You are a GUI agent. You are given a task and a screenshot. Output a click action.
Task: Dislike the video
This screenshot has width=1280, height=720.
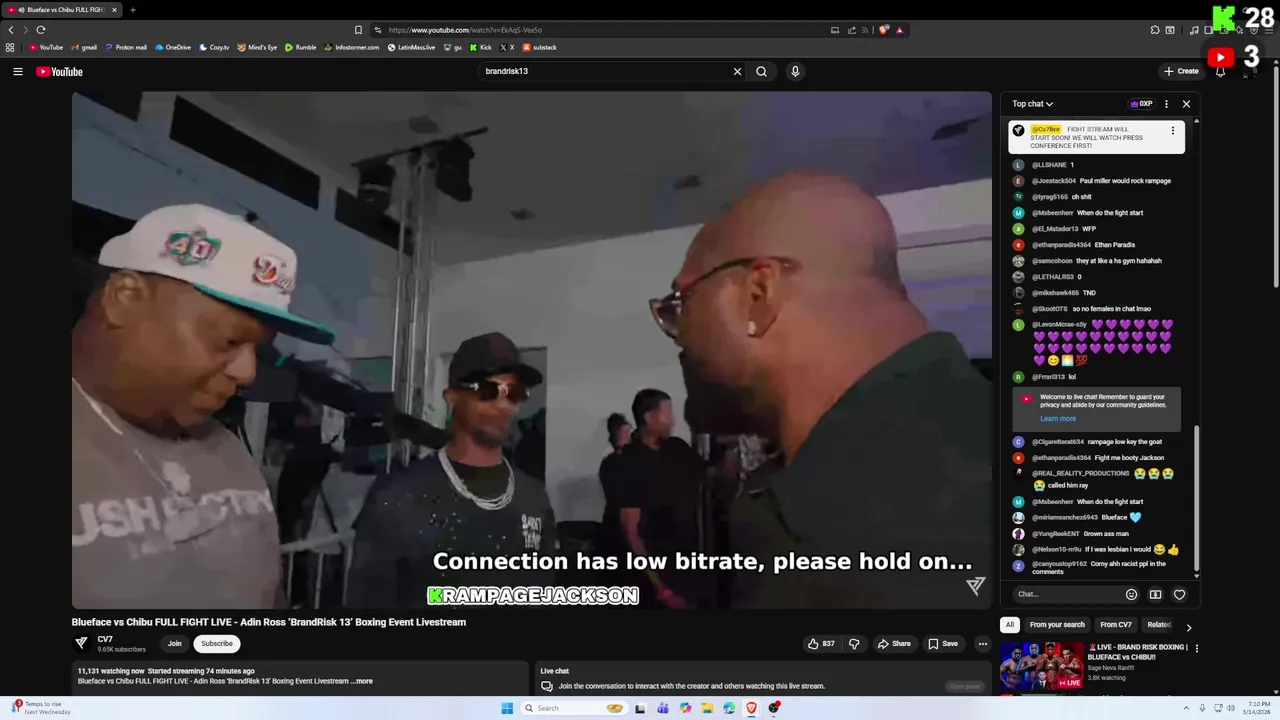coord(854,644)
